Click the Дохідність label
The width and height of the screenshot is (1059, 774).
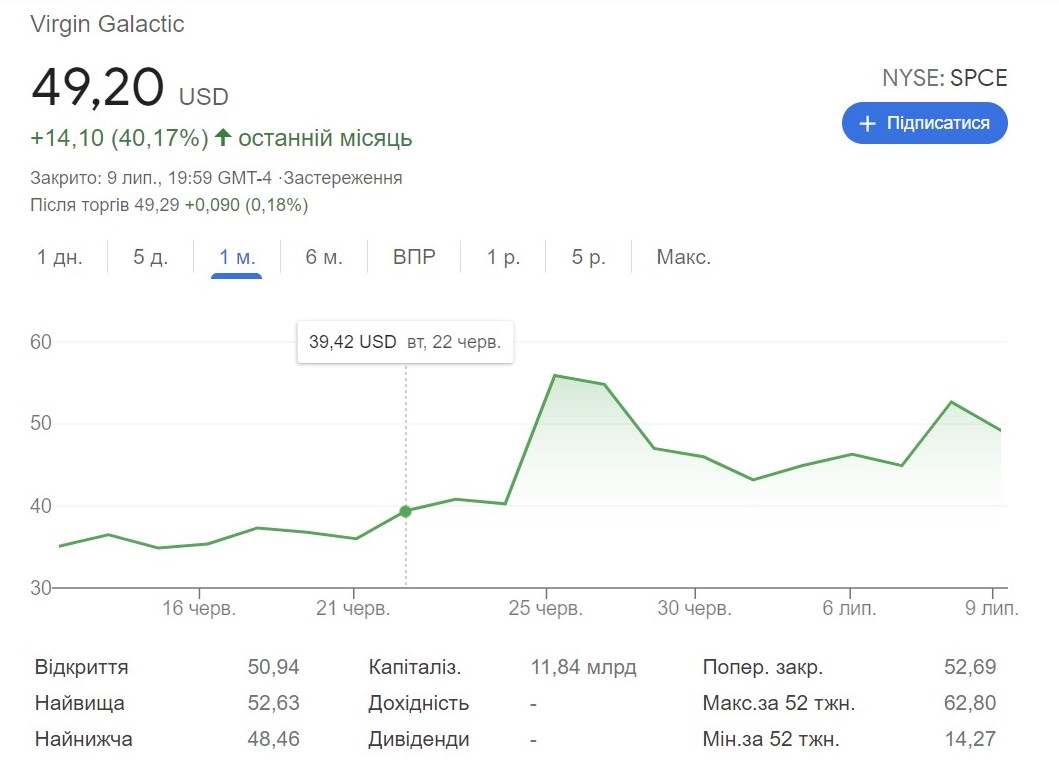click(x=419, y=703)
